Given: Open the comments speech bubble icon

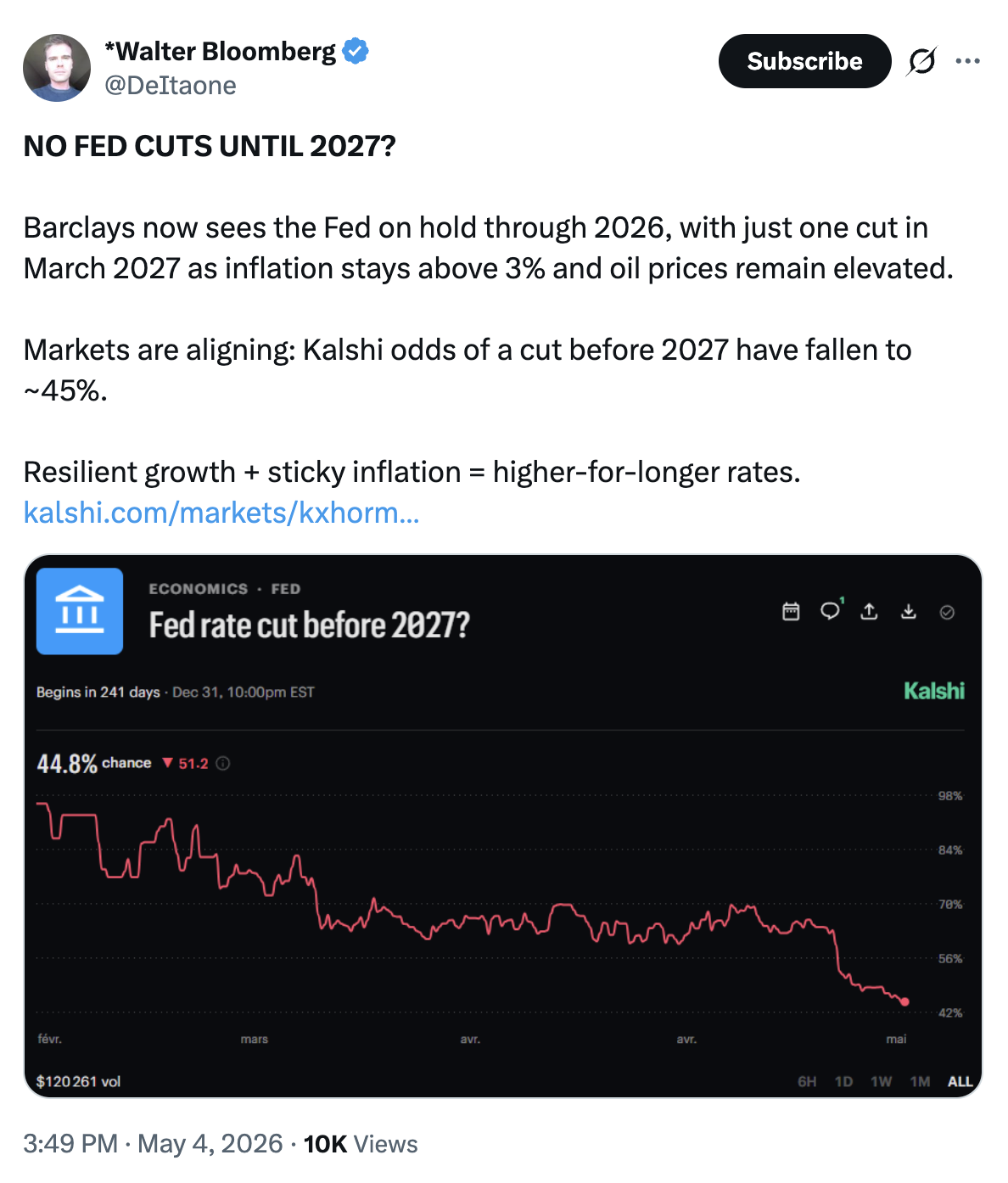Looking at the screenshot, I should click(x=831, y=611).
